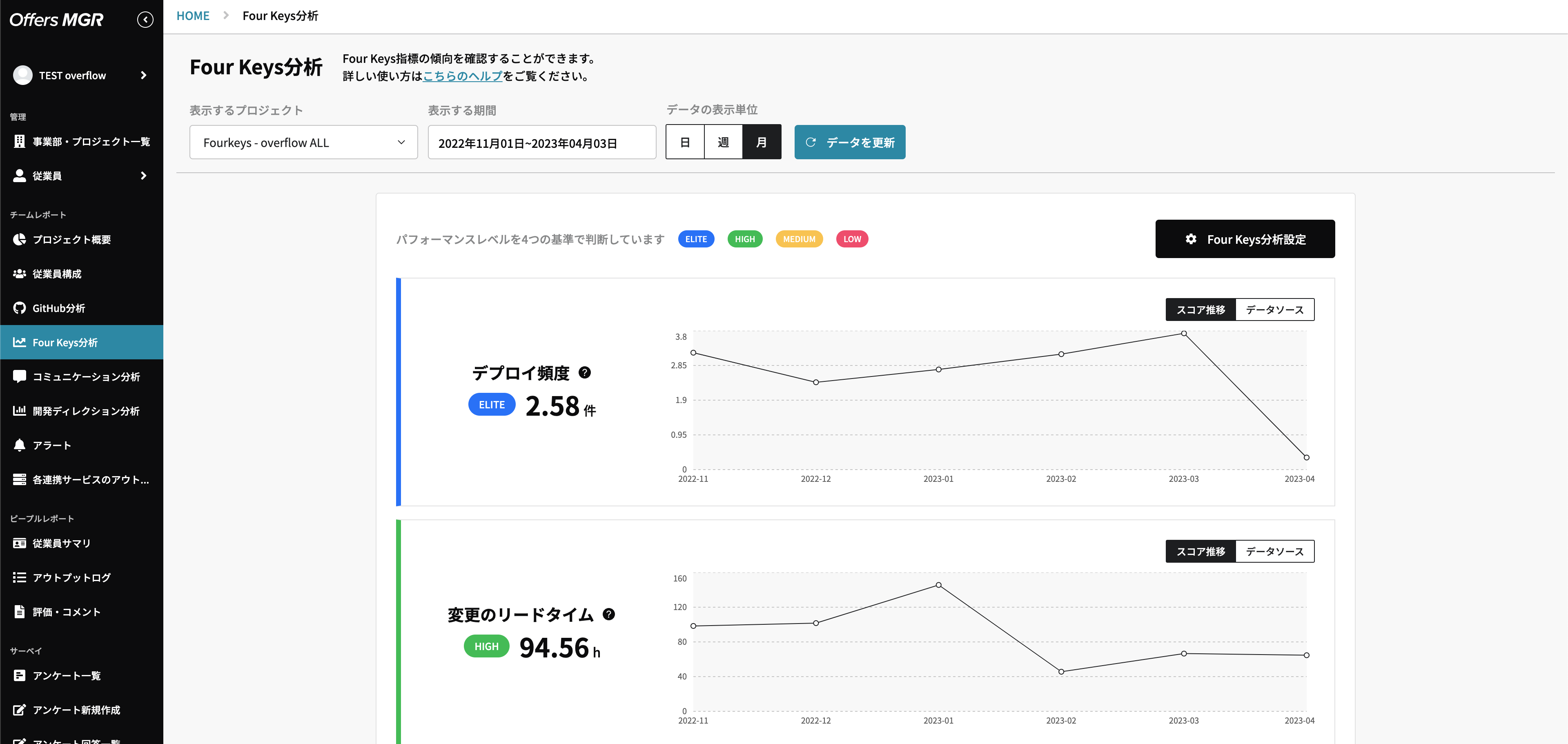Set display unit to 週
The image size is (1568, 744).
(723, 142)
